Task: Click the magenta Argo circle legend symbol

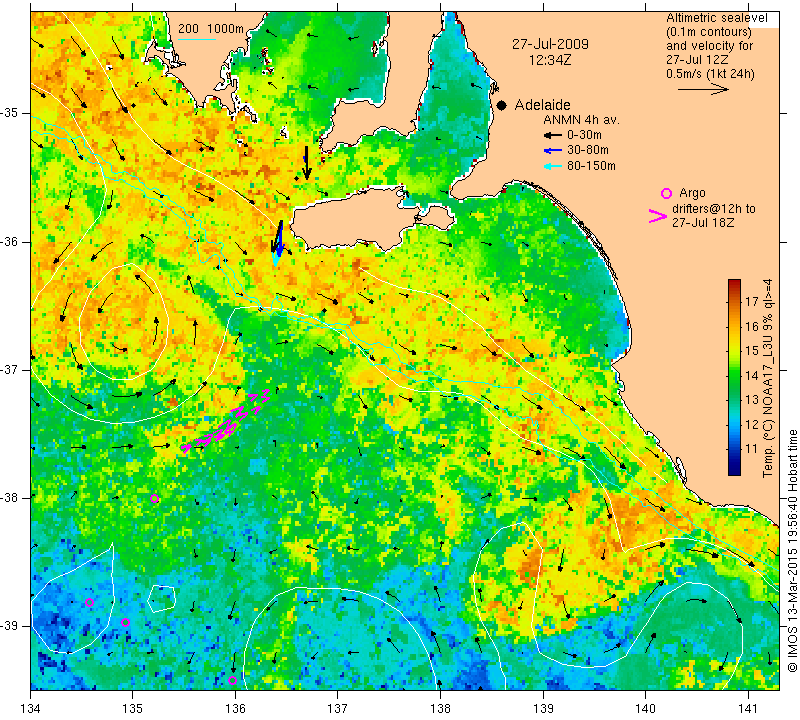Action: point(666,193)
